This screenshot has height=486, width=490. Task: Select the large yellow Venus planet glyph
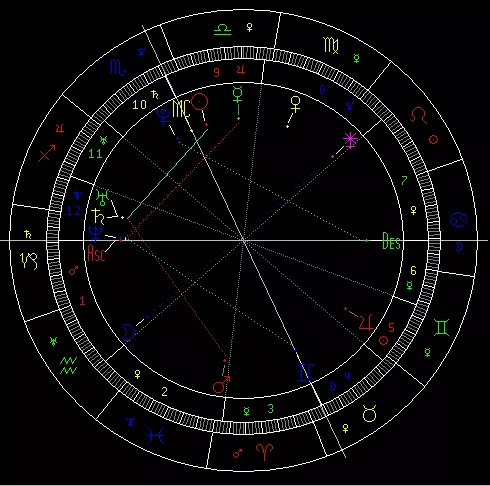295,104
